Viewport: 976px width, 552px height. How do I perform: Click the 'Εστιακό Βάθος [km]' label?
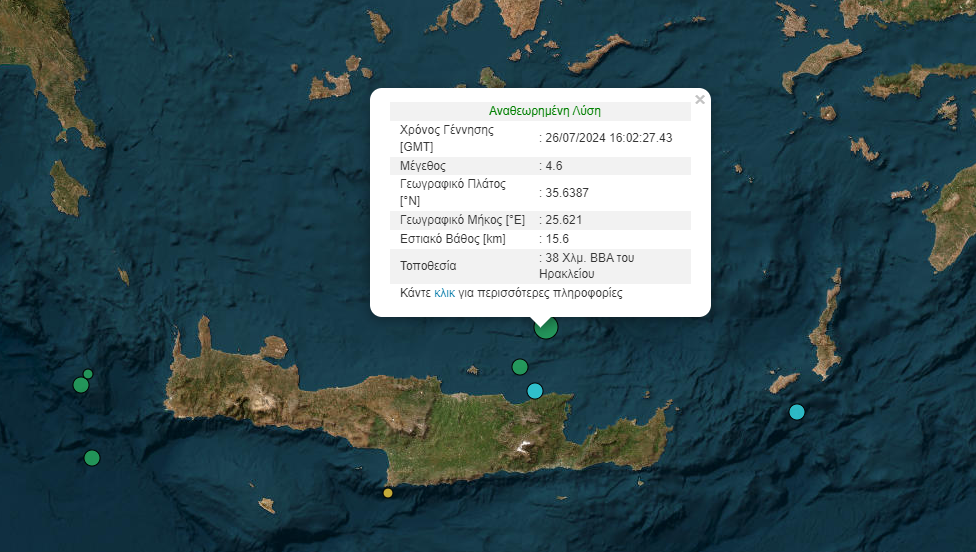point(453,239)
